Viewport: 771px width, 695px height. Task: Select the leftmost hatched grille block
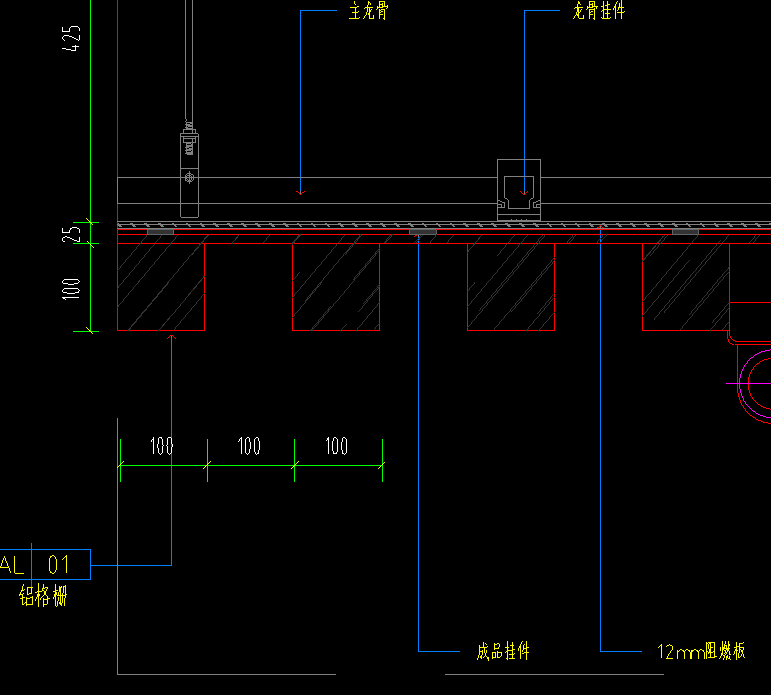(x=161, y=287)
